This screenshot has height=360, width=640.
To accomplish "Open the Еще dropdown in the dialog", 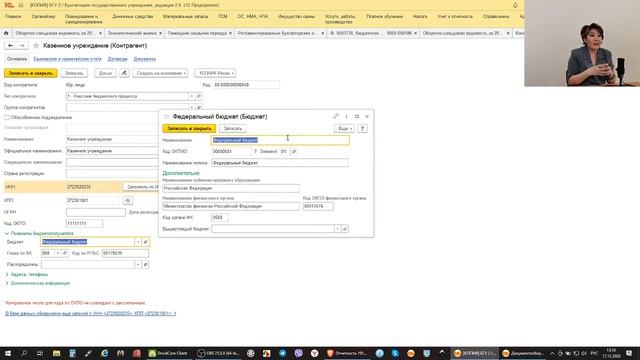I will [344, 129].
